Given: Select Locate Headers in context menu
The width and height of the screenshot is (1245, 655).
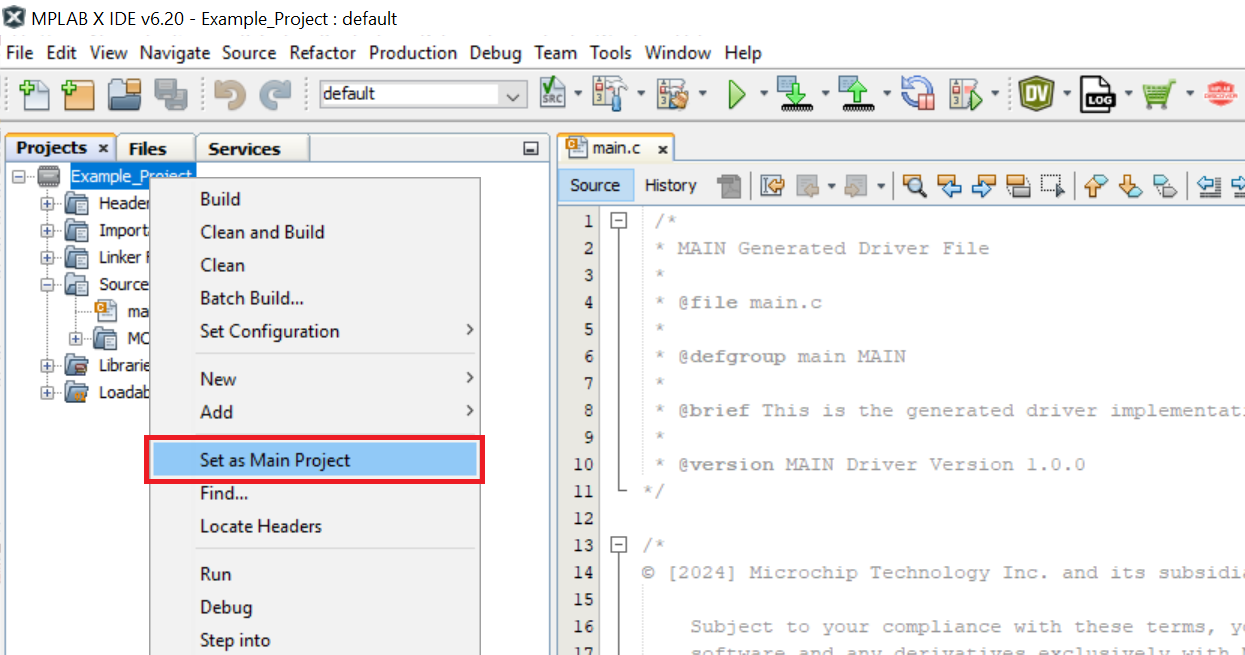Looking at the screenshot, I should point(314,526).
